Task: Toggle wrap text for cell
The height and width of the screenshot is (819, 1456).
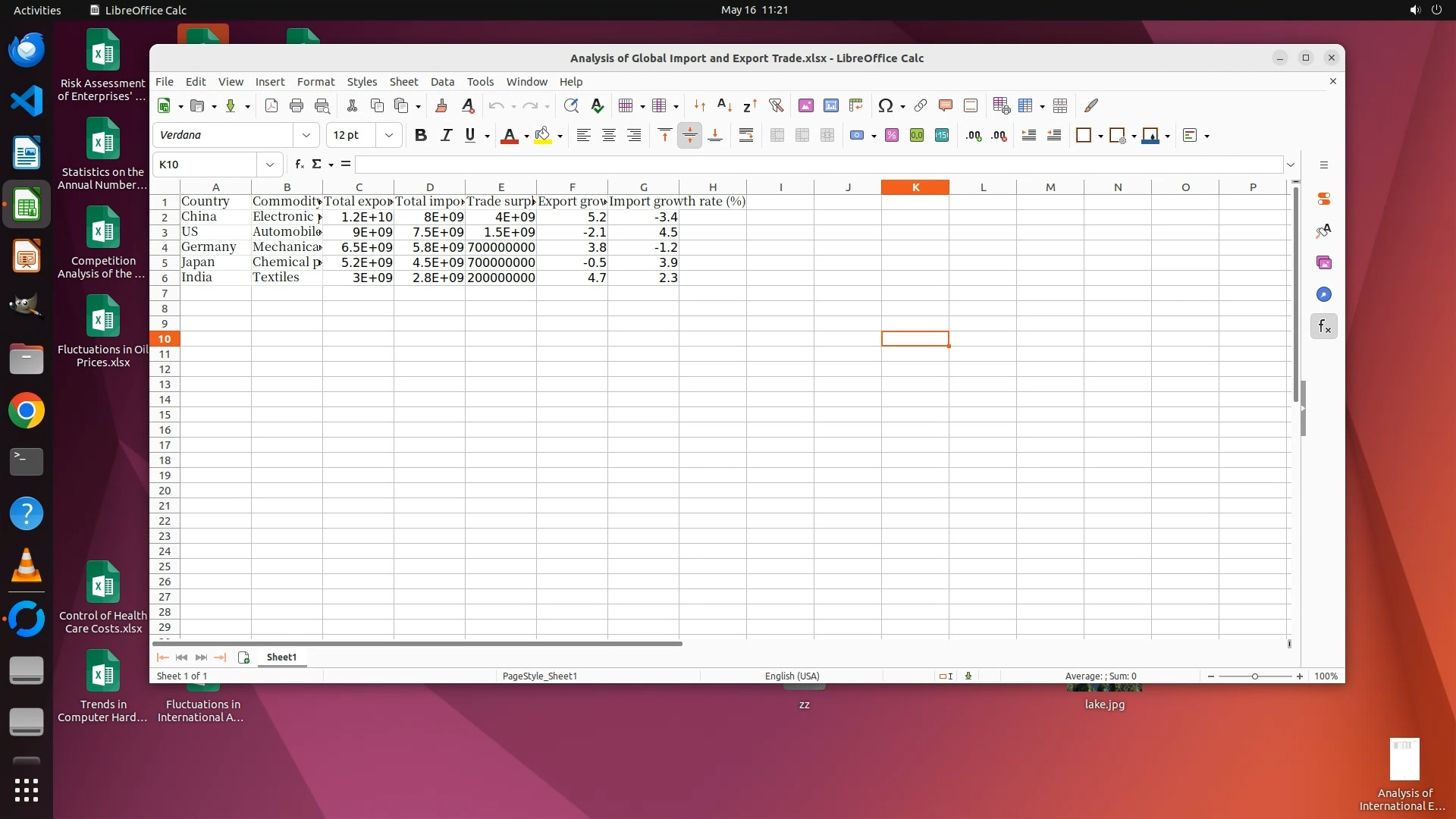Action: (746, 136)
